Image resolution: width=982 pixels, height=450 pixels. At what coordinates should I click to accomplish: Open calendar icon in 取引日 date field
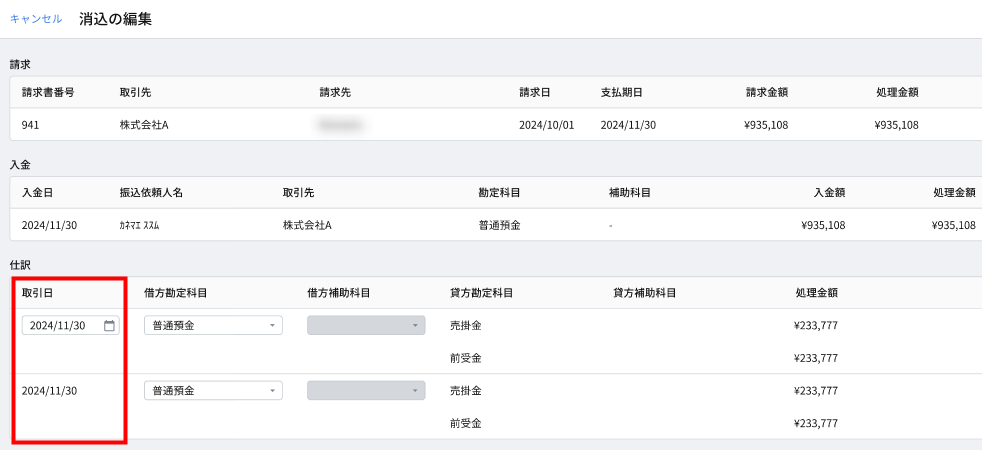pos(109,325)
